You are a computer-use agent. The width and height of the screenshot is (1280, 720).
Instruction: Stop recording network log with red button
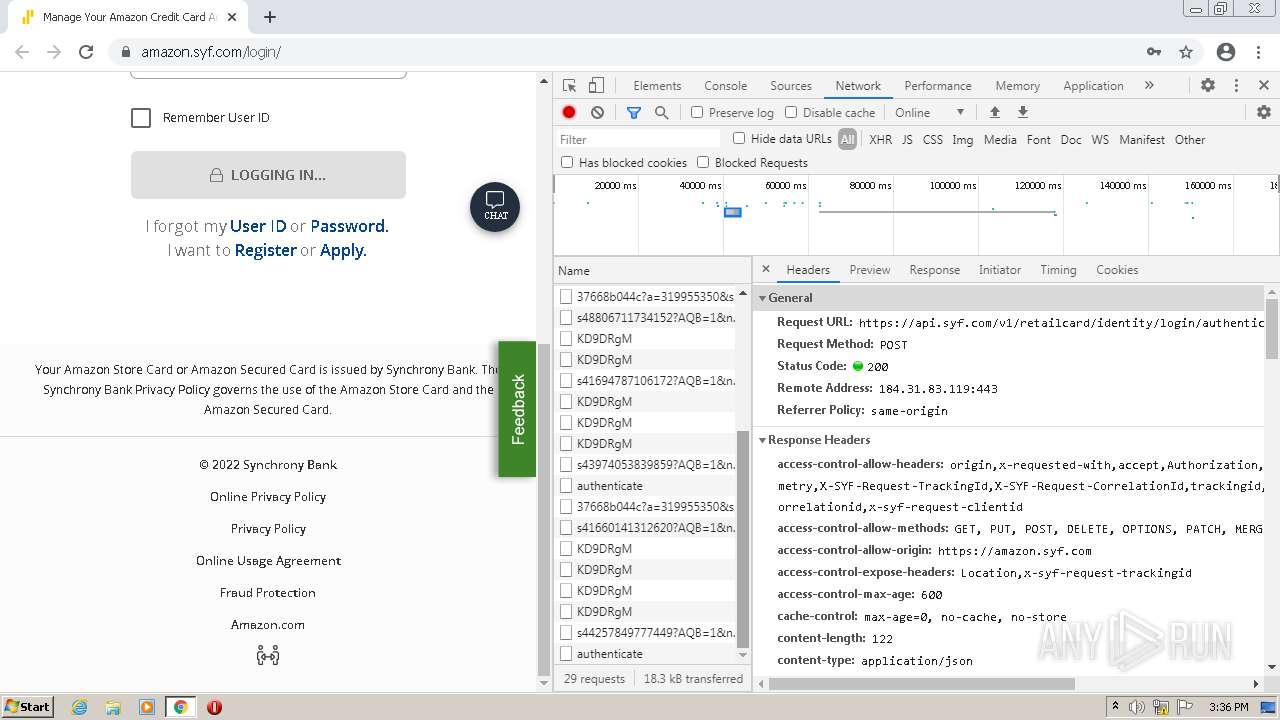point(569,113)
